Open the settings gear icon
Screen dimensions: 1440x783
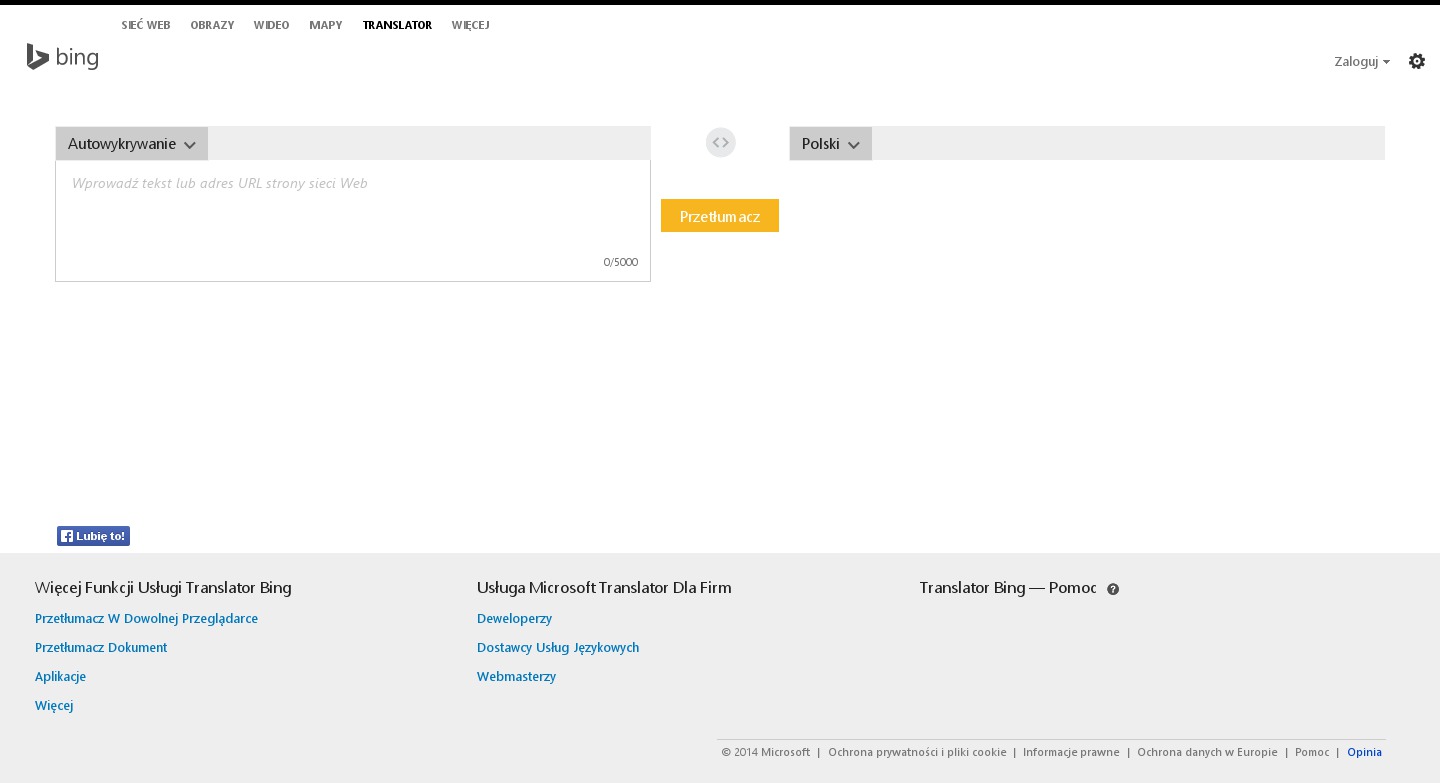[1416, 61]
